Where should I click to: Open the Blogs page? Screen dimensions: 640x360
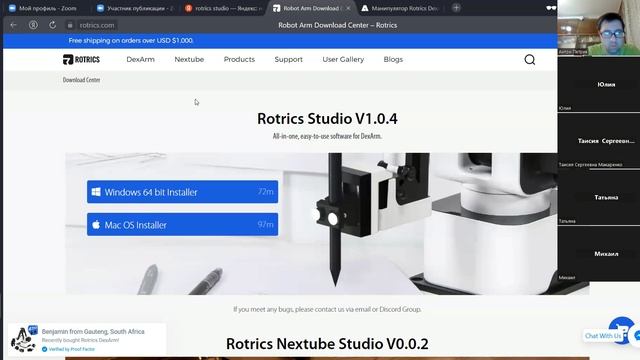pyautogui.click(x=393, y=60)
